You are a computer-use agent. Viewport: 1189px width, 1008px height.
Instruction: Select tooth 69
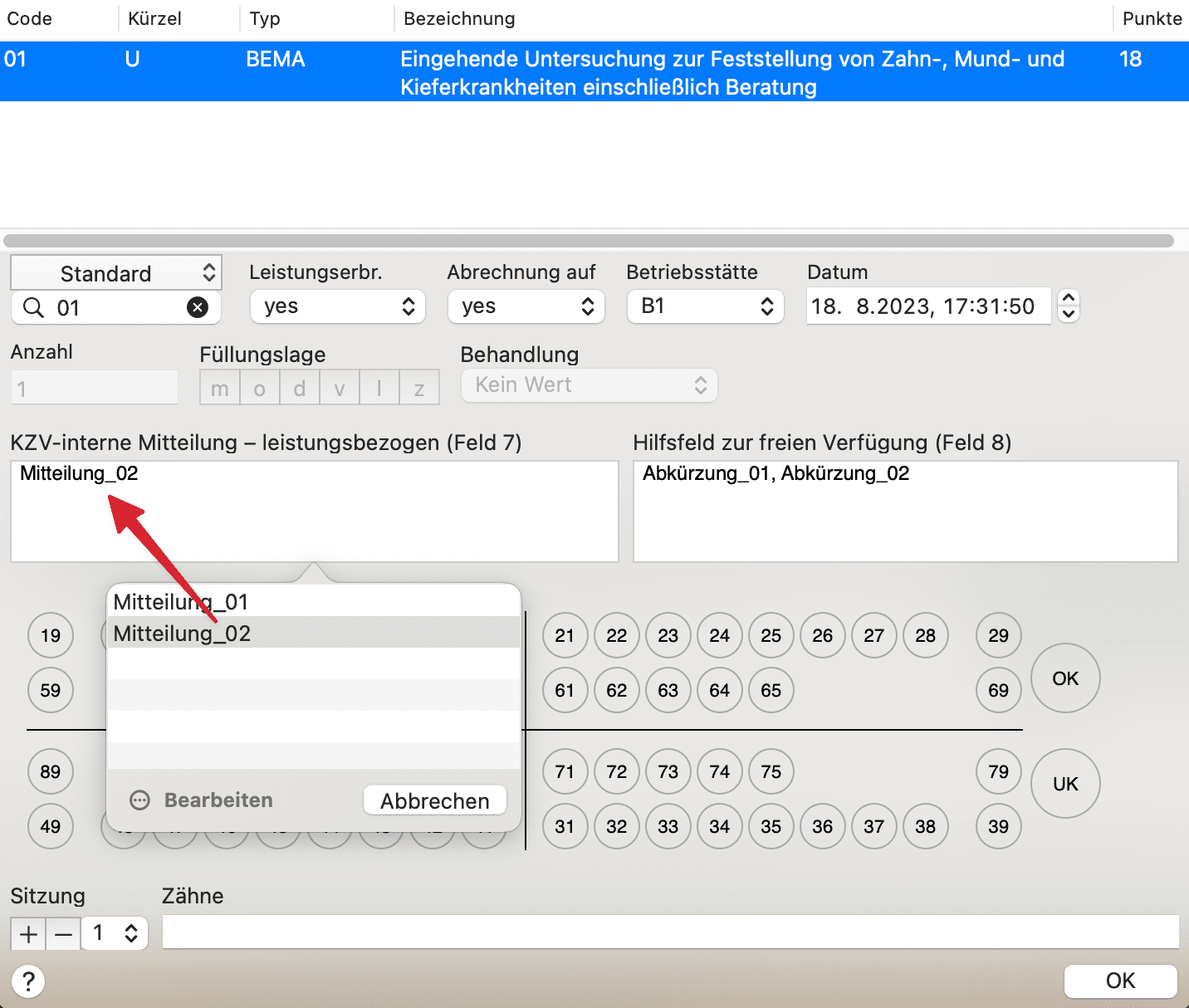point(999,691)
